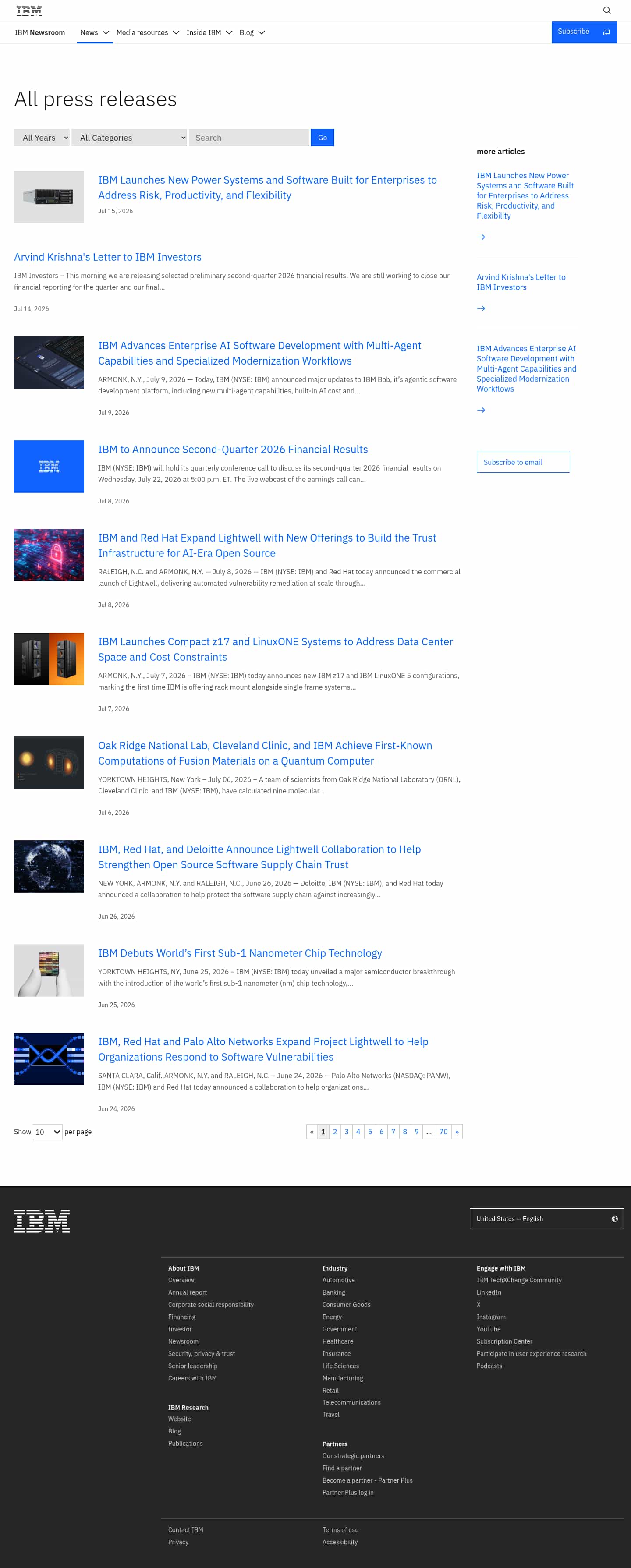Open 'IBM to Announce Second-Quarter 2026 Financial Results'
The width and height of the screenshot is (631, 1568).
(233, 449)
